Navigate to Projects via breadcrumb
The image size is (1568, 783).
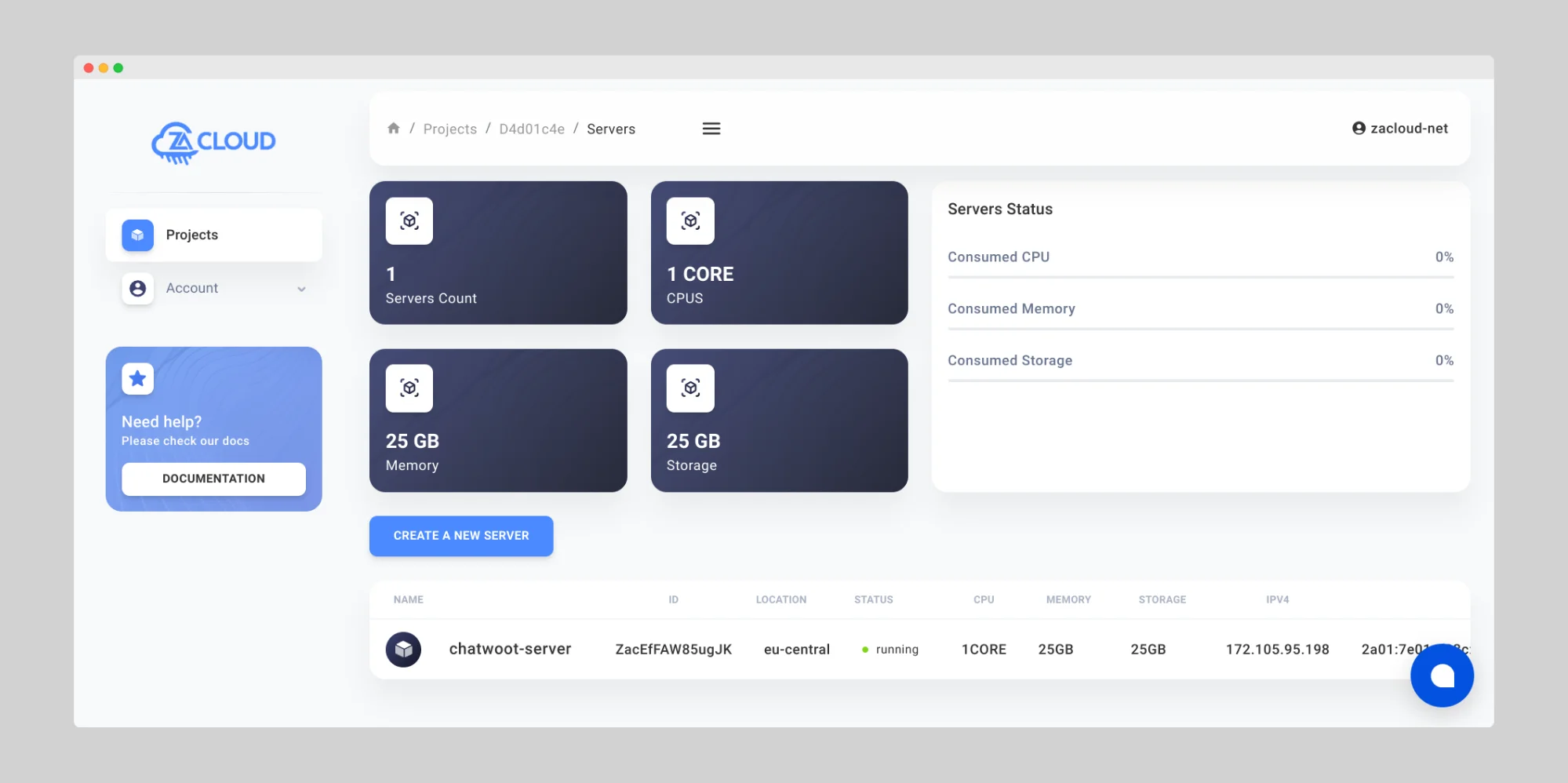(449, 129)
